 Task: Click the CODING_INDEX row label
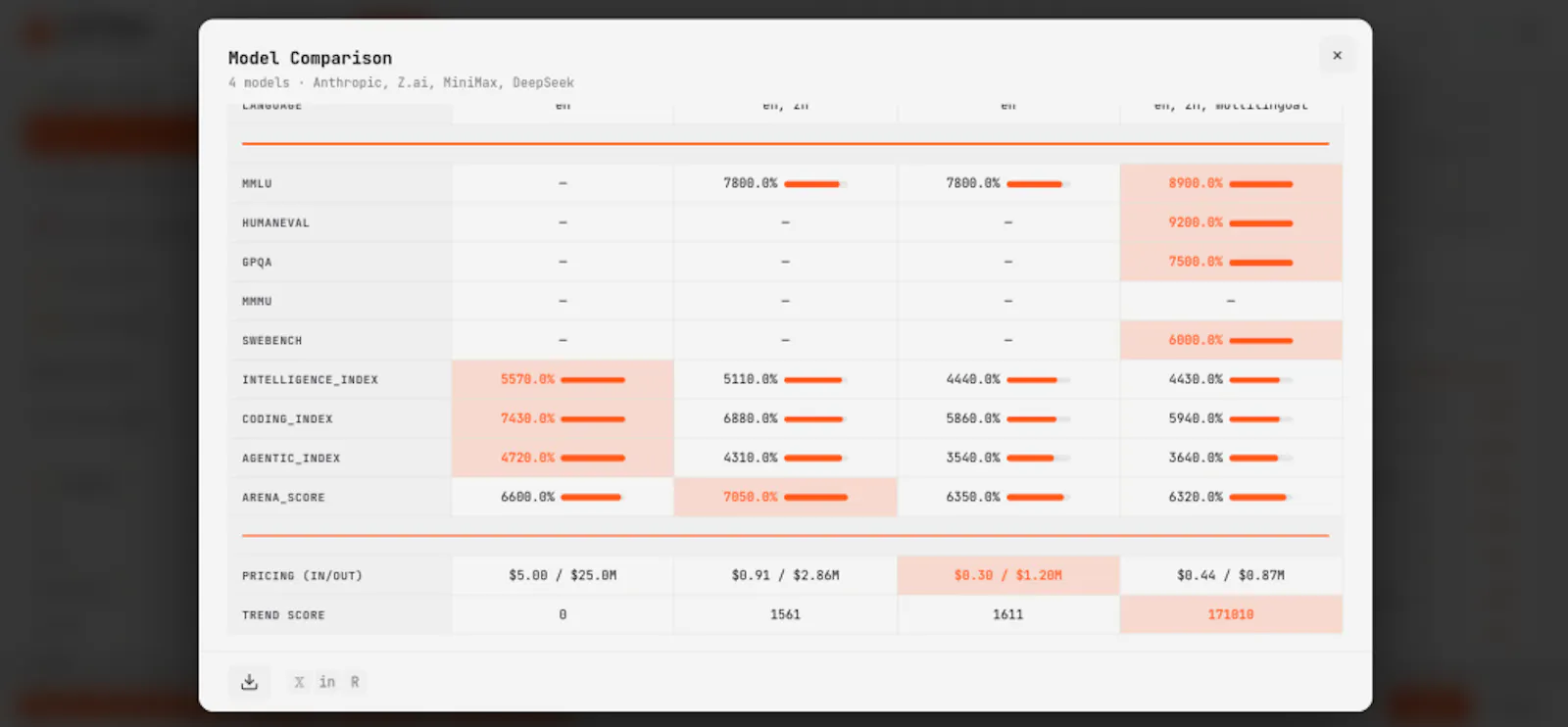(x=287, y=418)
